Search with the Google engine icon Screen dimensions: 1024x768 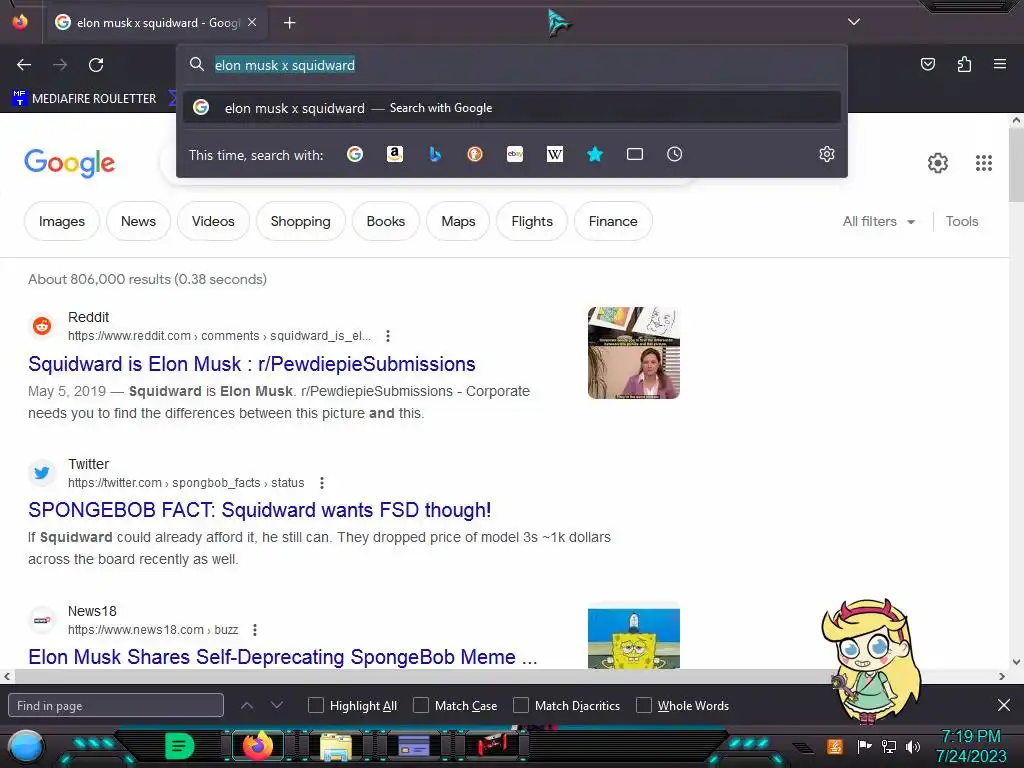(x=355, y=154)
